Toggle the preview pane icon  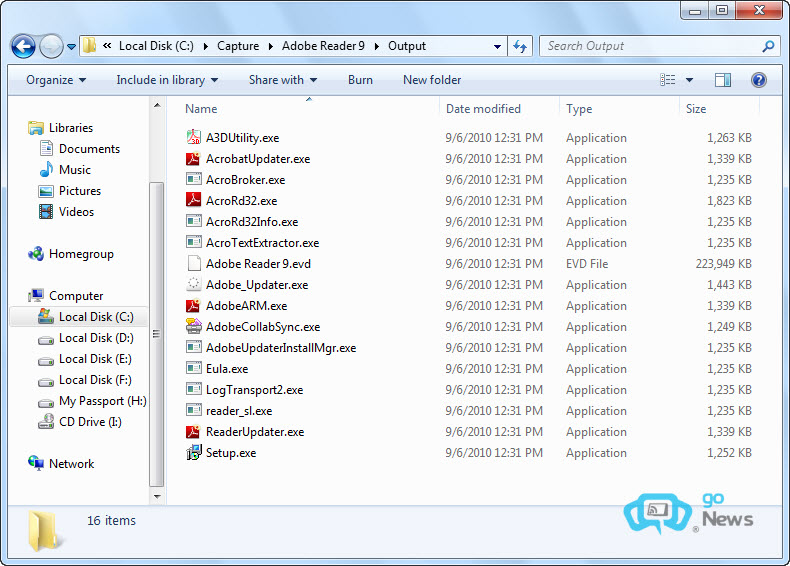point(723,80)
